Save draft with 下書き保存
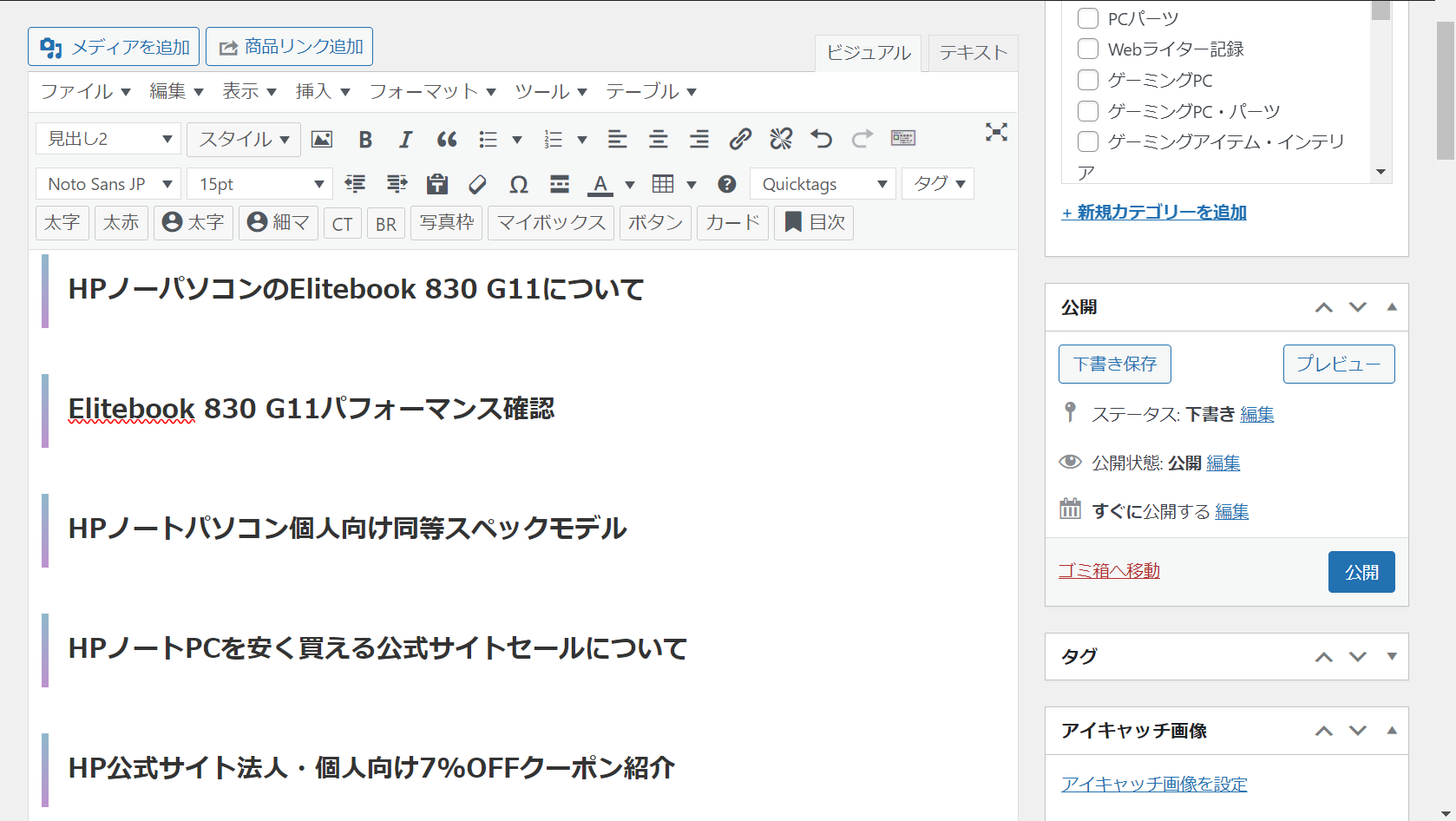Screen dimensions: 1456x821 click(x=1115, y=364)
